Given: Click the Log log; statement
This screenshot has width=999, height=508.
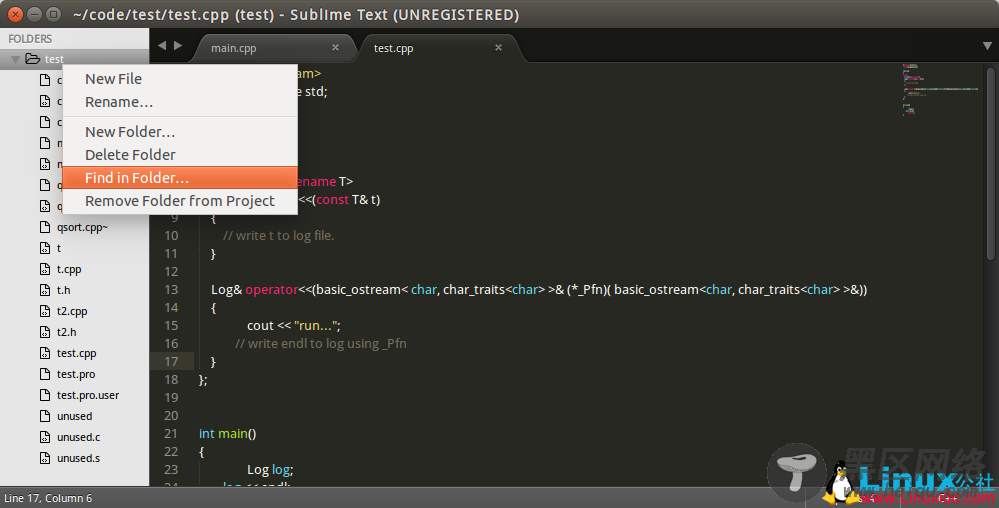Looking at the screenshot, I should tap(270, 470).
